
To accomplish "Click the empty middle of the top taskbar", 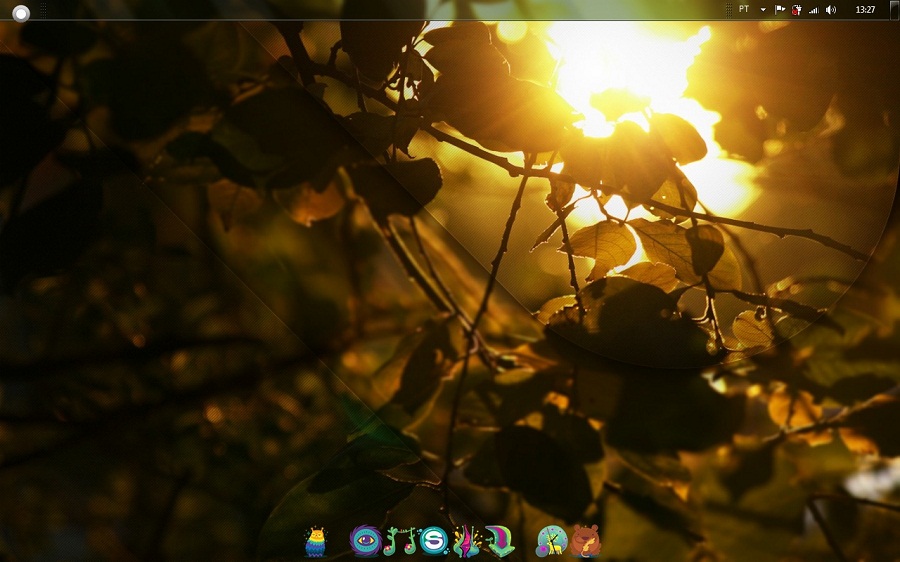I will click(x=400, y=9).
